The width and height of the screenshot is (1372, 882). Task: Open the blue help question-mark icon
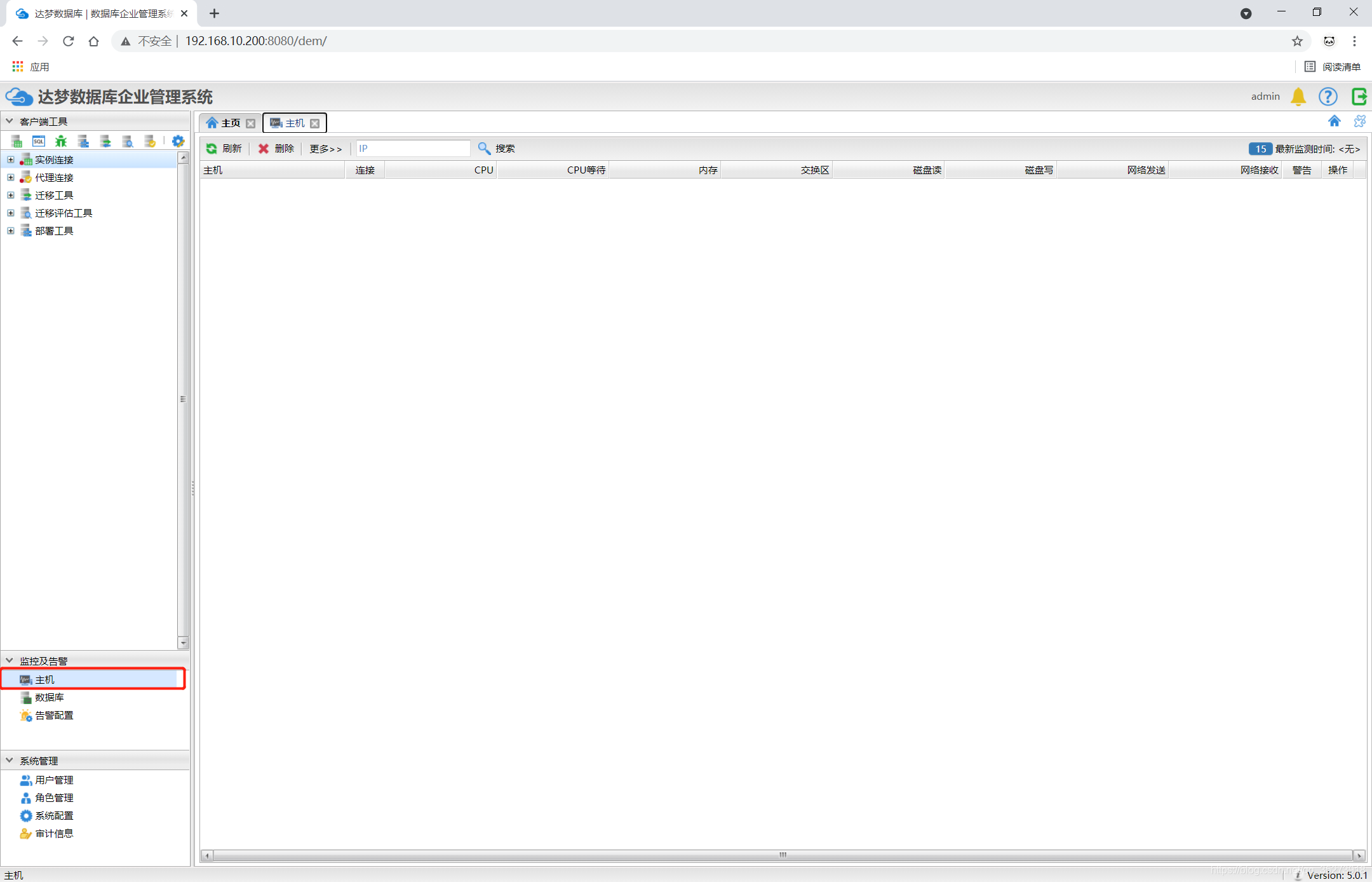(1328, 97)
